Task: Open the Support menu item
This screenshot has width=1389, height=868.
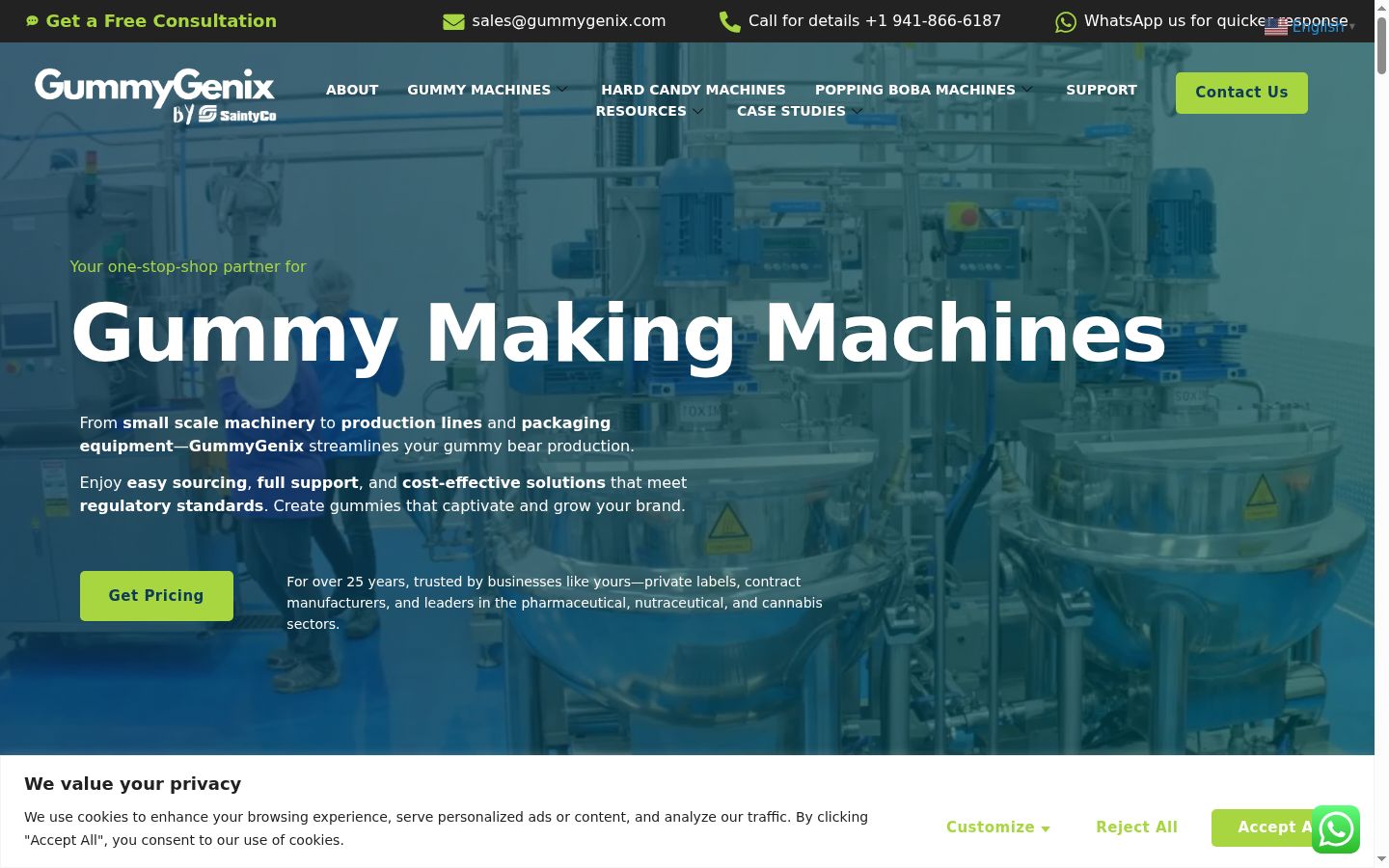Action: click(1102, 90)
